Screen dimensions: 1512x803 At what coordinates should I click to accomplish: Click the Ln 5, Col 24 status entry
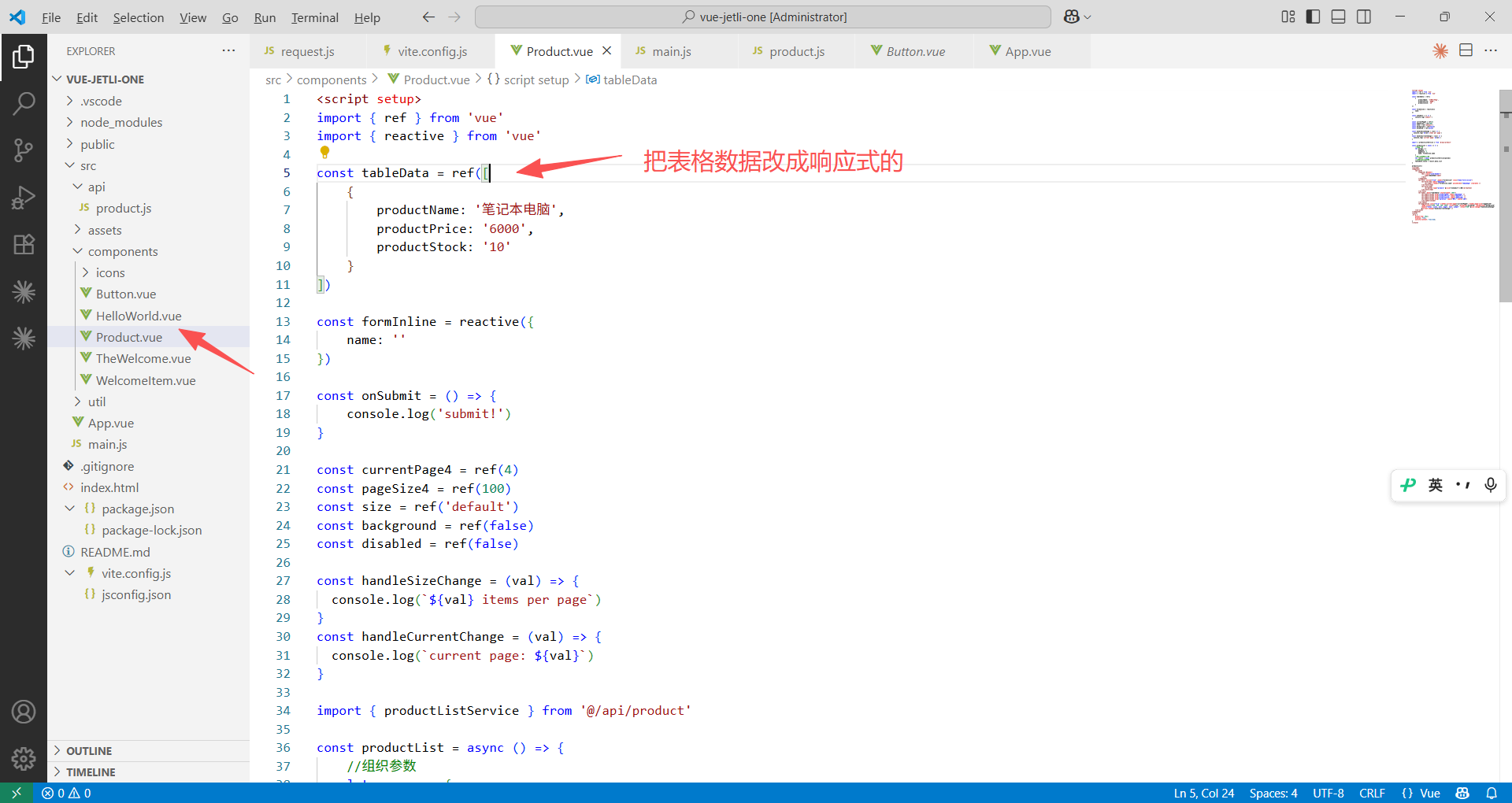tap(1204, 793)
